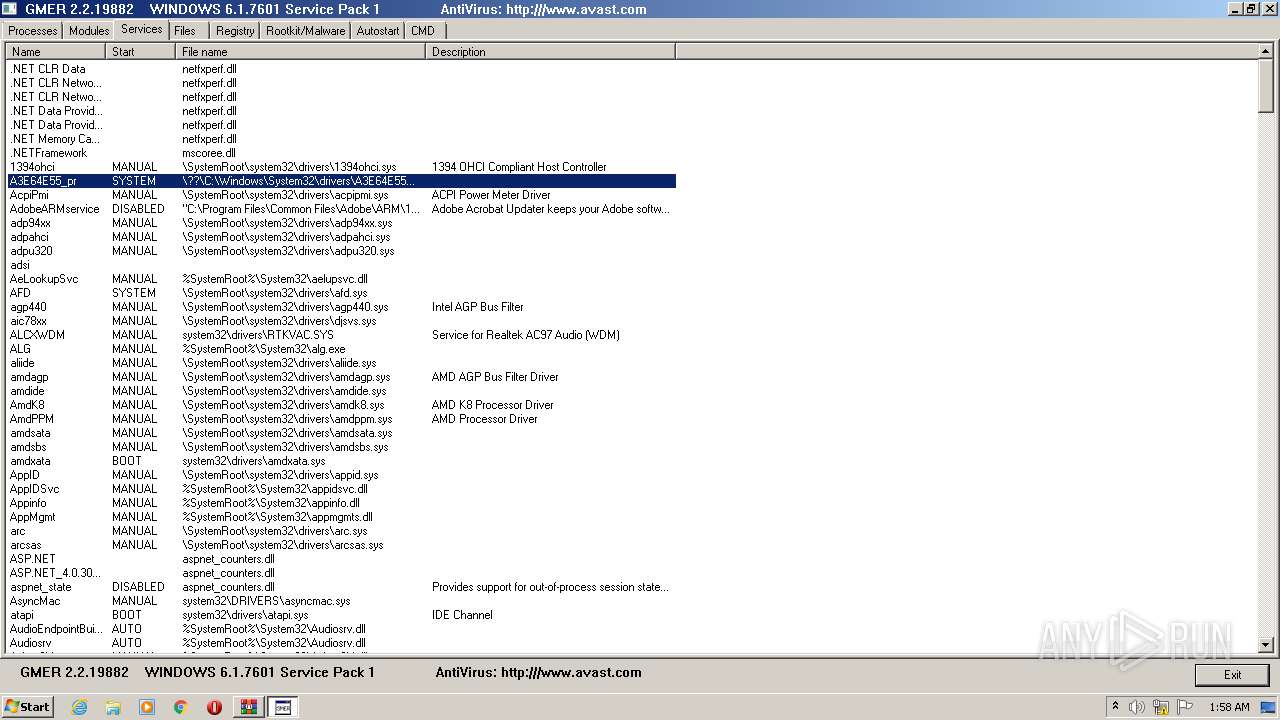This screenshot has width=1280, height=720.
Task: Select the atapi service row
Action: pyautogui.click(x=341, y=615)
